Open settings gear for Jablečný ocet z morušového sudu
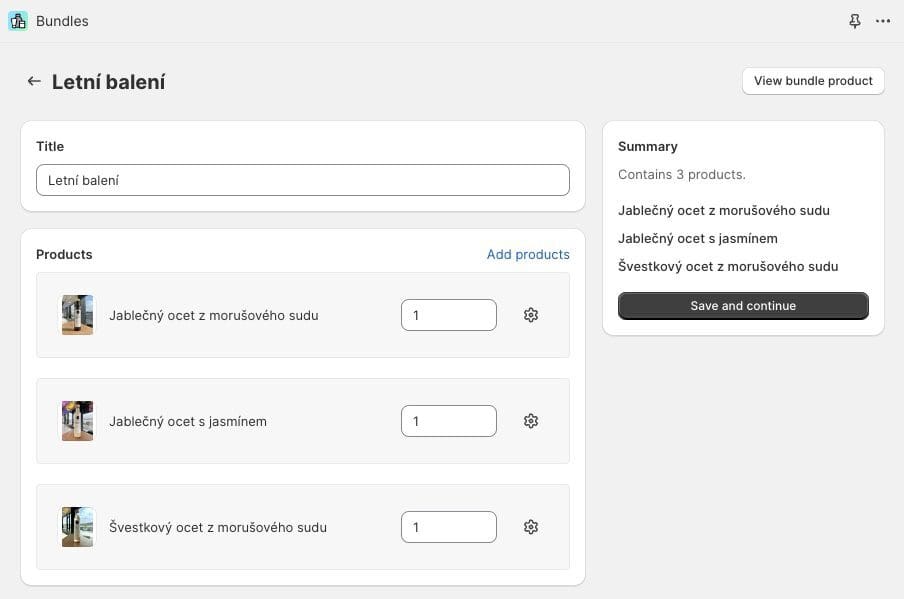This screenshot has width=904, height=599. click(x=531, y=315)
